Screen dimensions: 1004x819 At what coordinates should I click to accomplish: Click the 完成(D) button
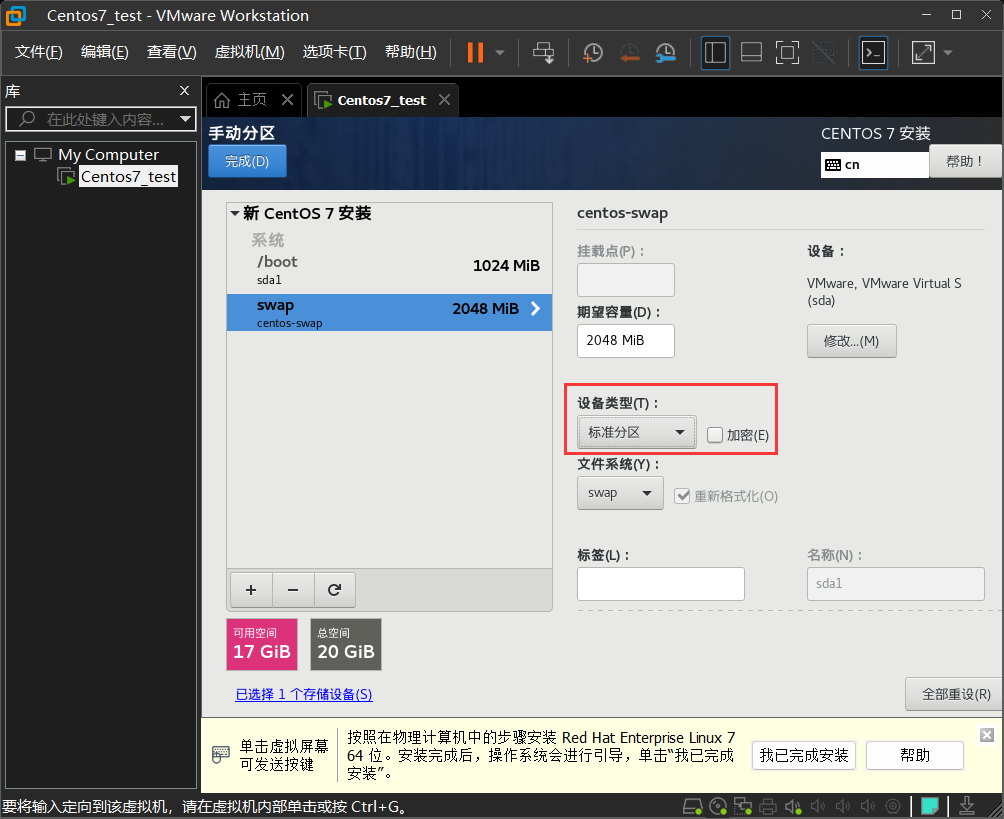(x=247, y=161)
